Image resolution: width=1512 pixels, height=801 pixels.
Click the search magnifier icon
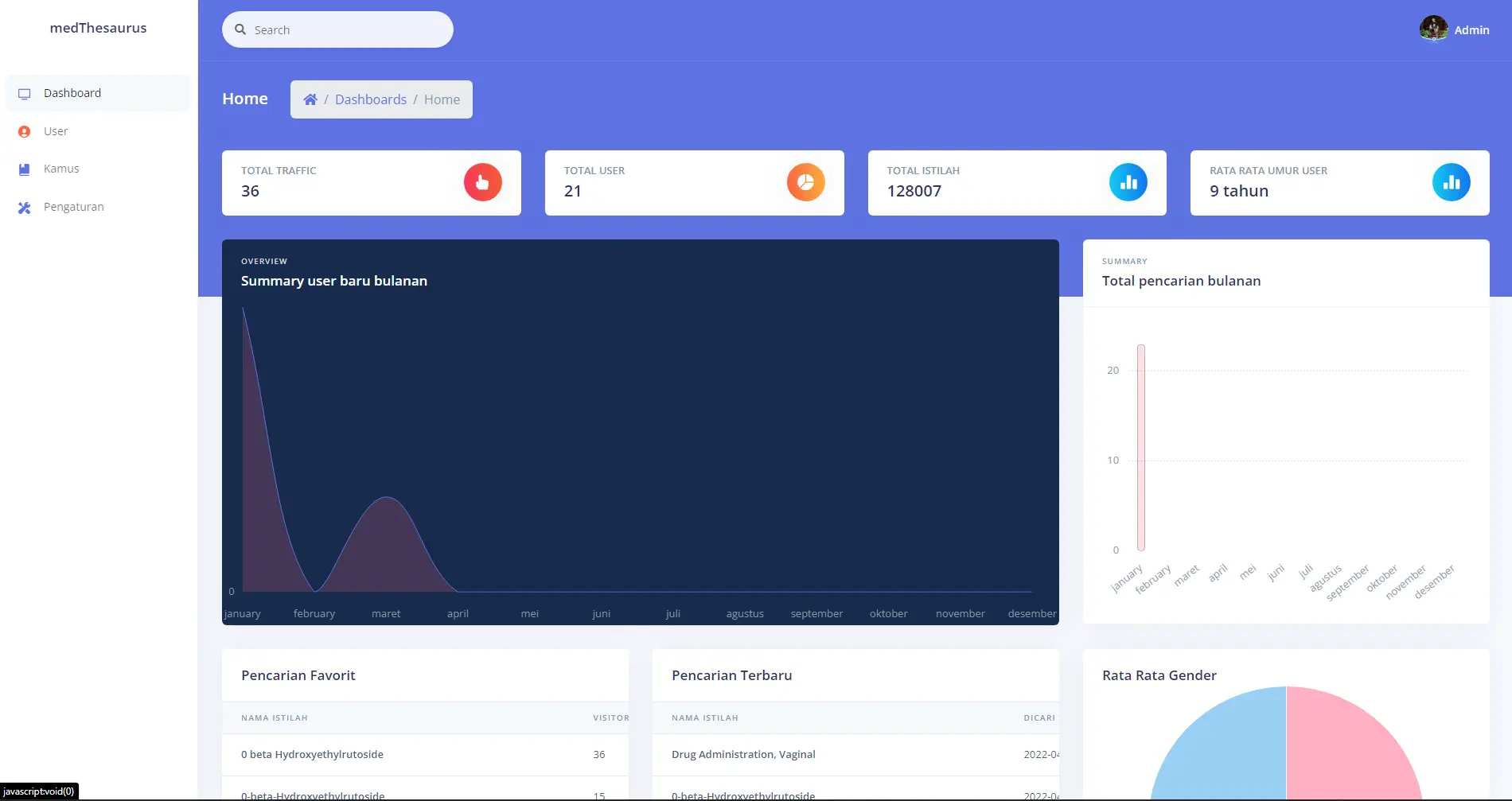click(240, 29)
